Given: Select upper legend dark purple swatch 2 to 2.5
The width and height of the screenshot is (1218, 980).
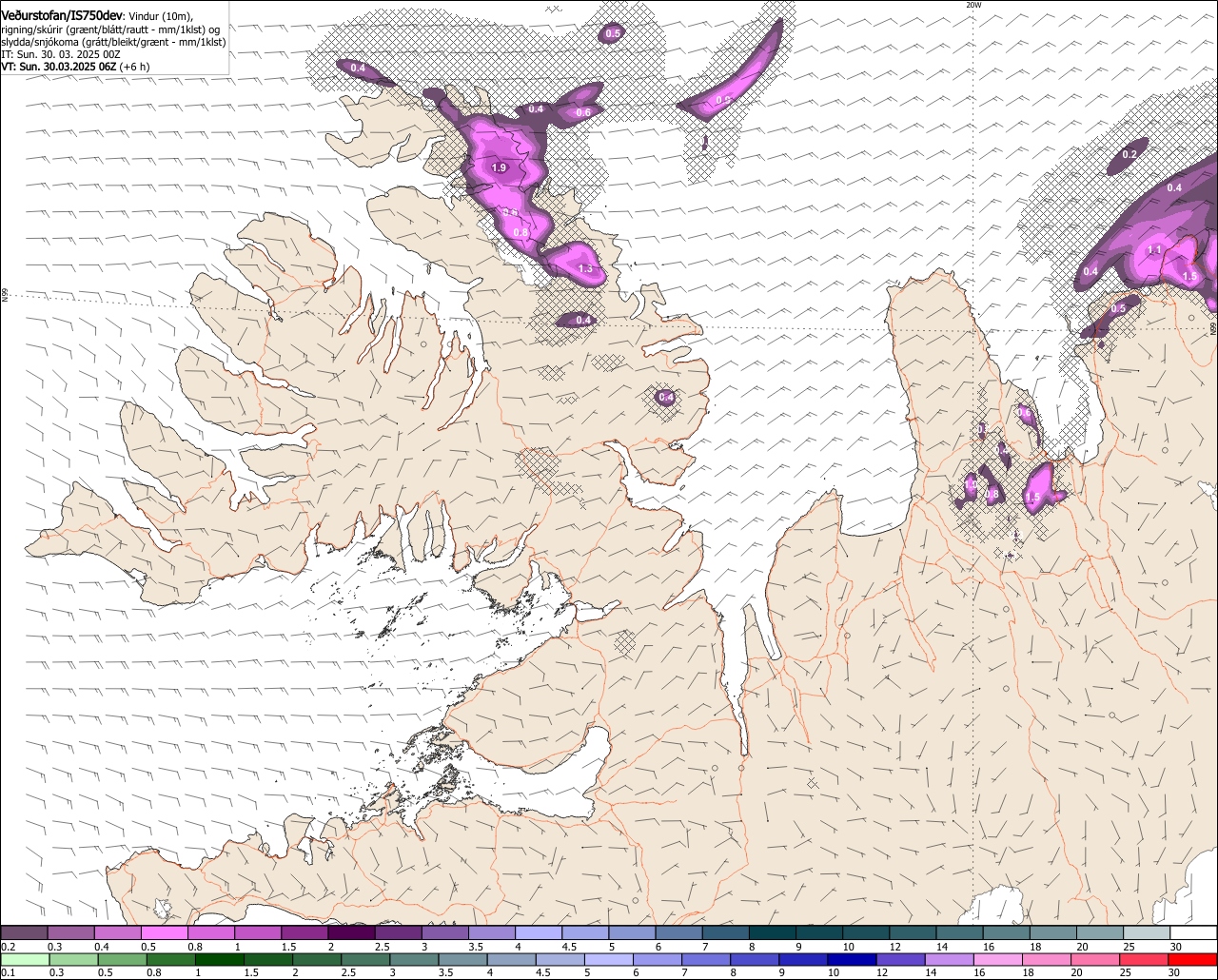Looking at the screenshot, I should 352,932.
